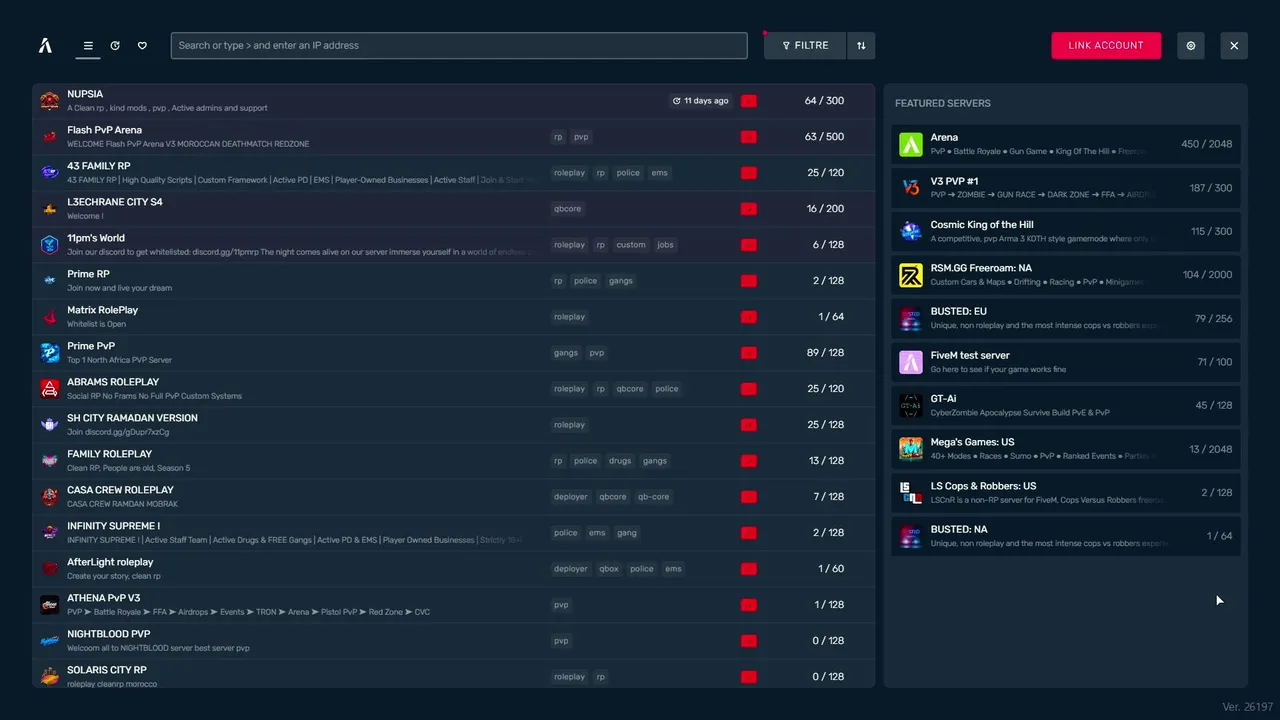1280x720 pixels.
Task: Click the LS Cops & Robbers: US icon
Action: point(911,492)
